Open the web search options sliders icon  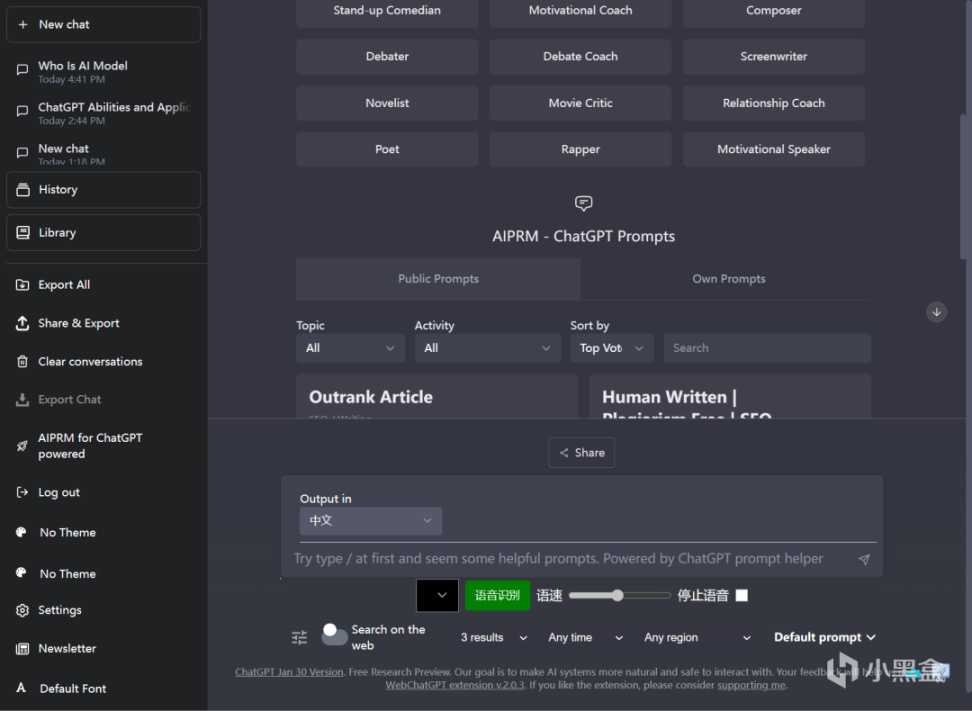pos(299,637)
